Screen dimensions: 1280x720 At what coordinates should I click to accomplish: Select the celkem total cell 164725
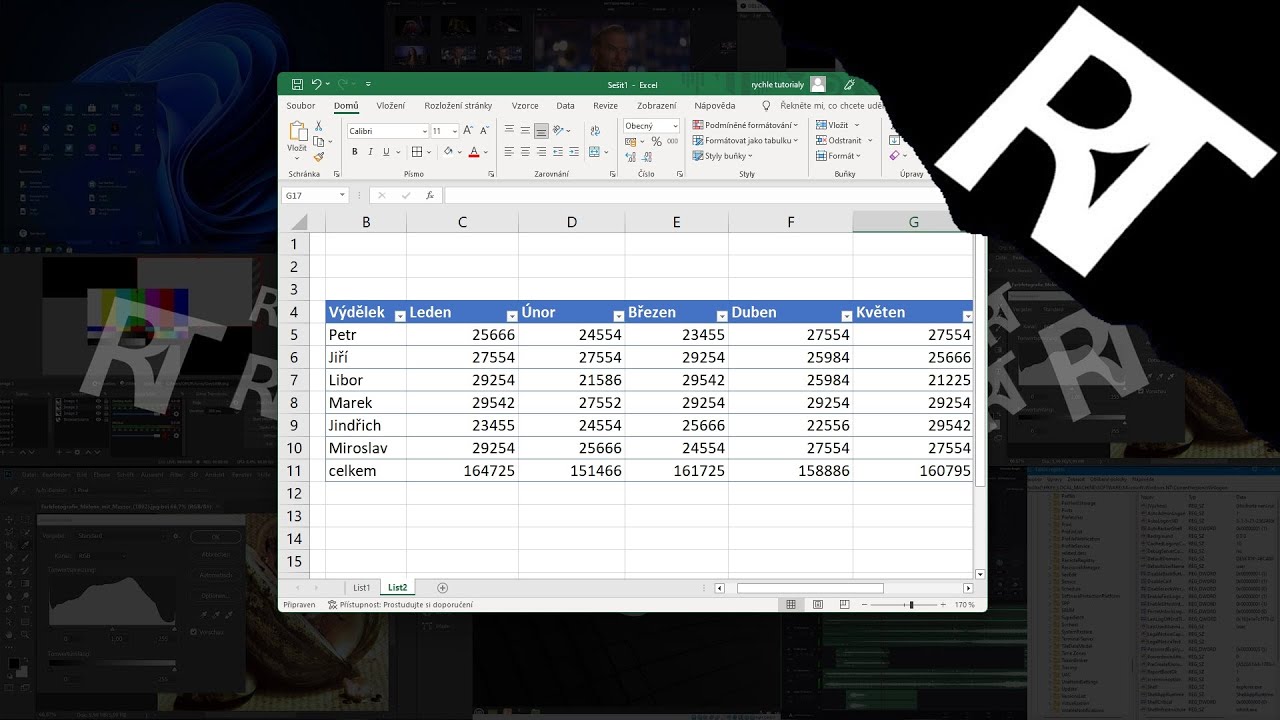coord(463,471)
